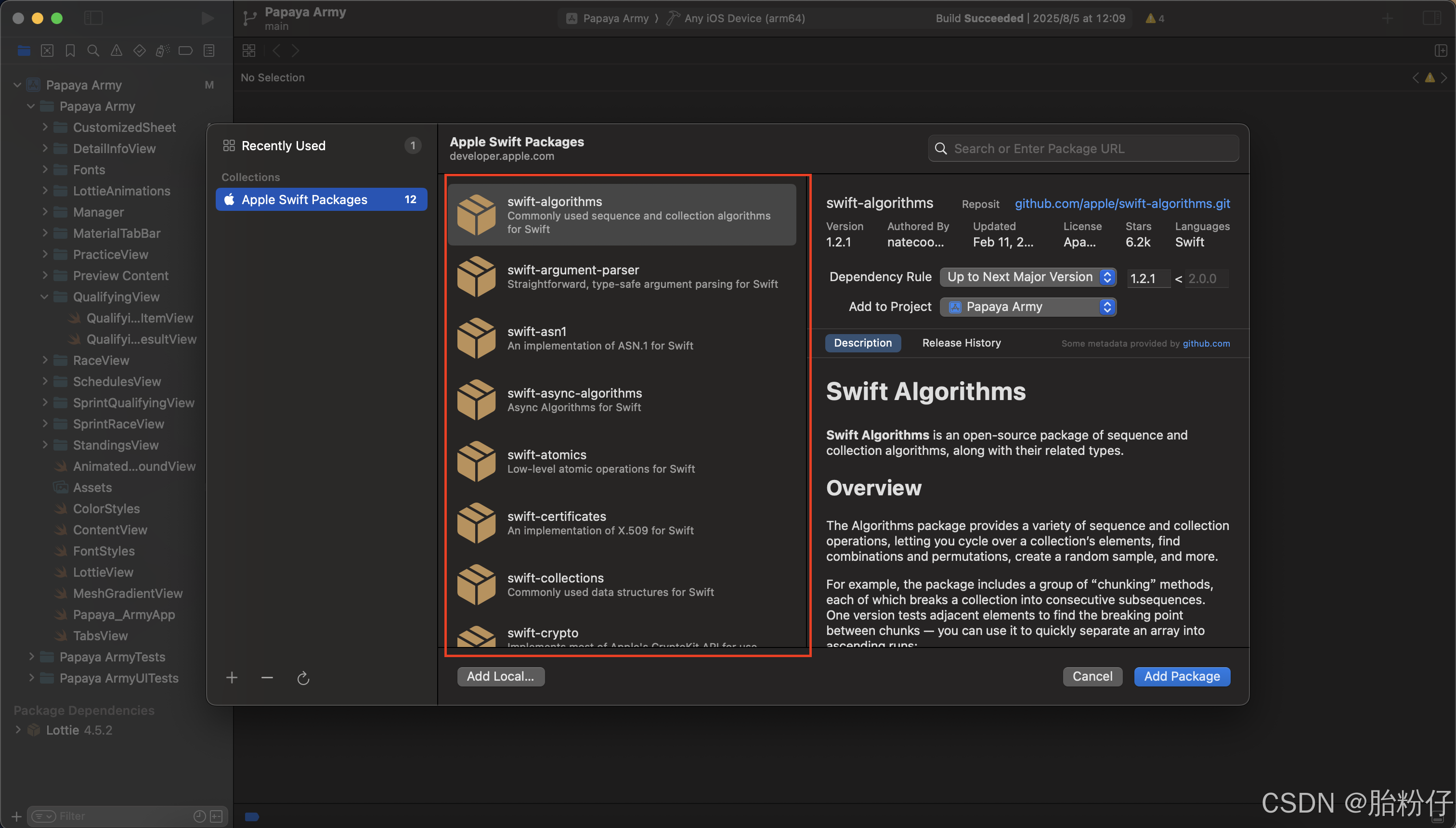Add a package collection with plus button
This screenshot has width=1456, height=828.
pyautogui.click(x=232, y=677)
